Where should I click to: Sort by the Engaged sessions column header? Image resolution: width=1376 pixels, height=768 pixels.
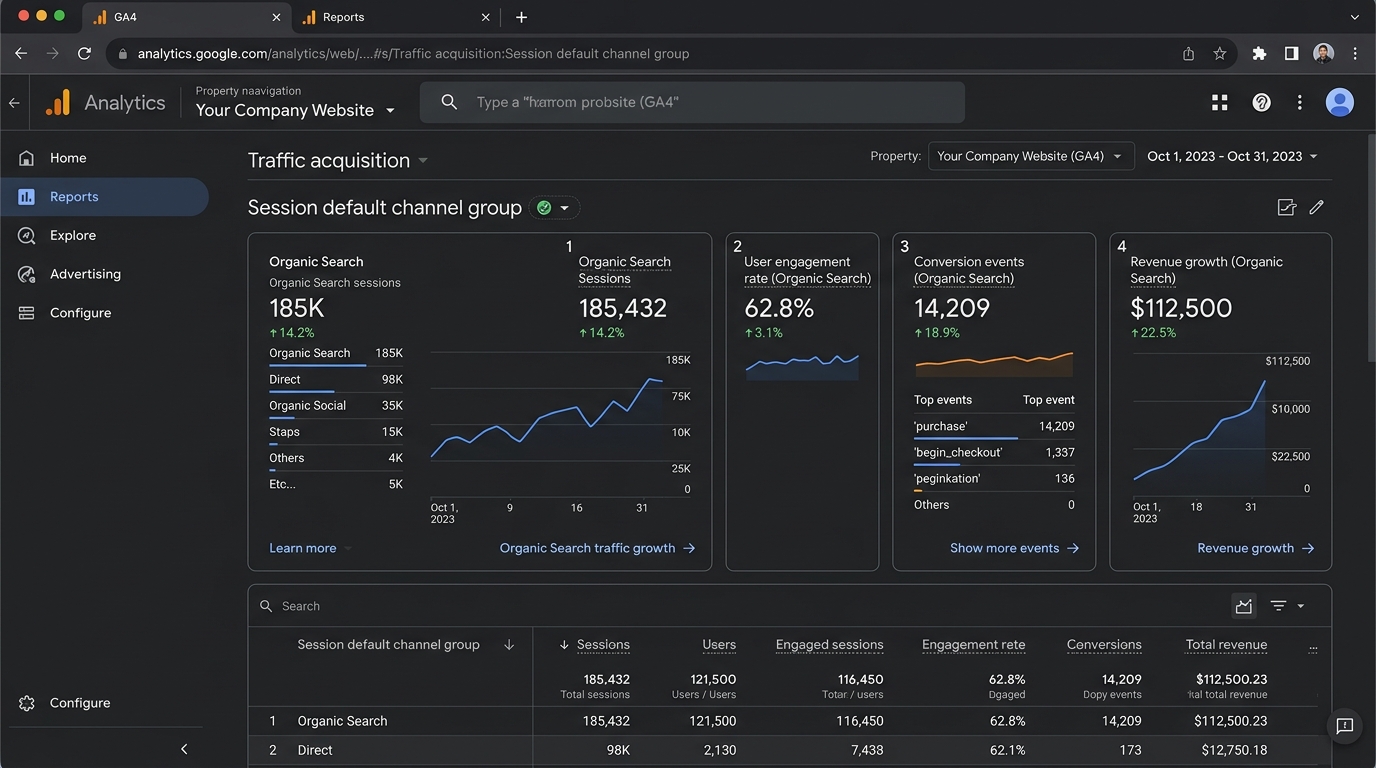(829, 645)
